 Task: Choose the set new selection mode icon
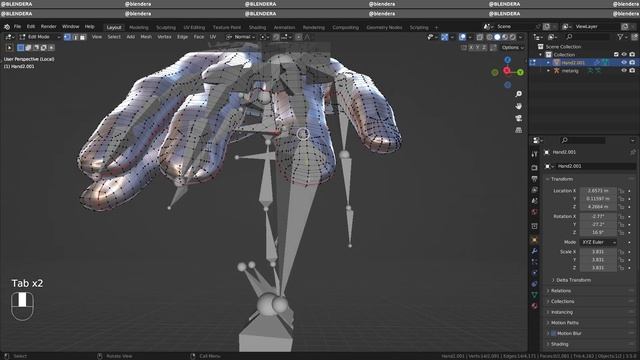point(20,48)
